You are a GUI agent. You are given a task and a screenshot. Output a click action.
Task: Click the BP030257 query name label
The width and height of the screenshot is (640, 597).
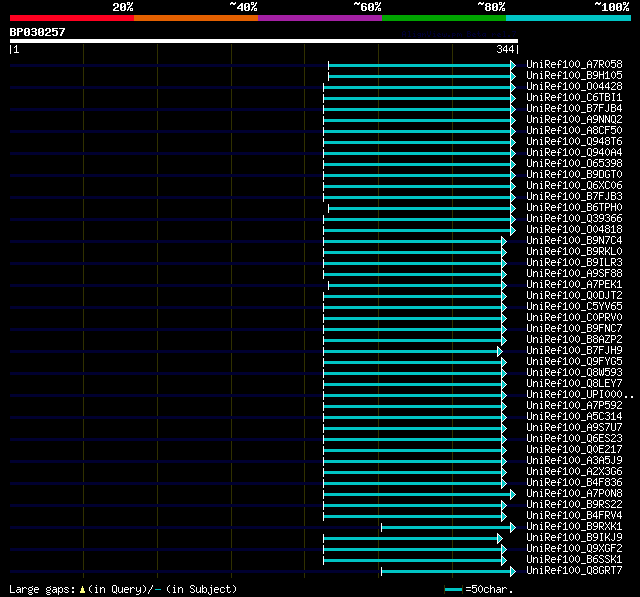click(x=38, y=32)
